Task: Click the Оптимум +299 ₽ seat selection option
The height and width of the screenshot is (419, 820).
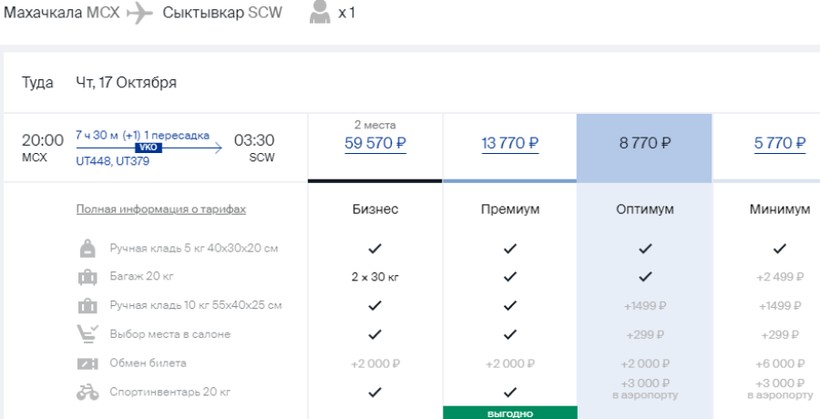Action: pyautogui.click(x=645, y=335)
